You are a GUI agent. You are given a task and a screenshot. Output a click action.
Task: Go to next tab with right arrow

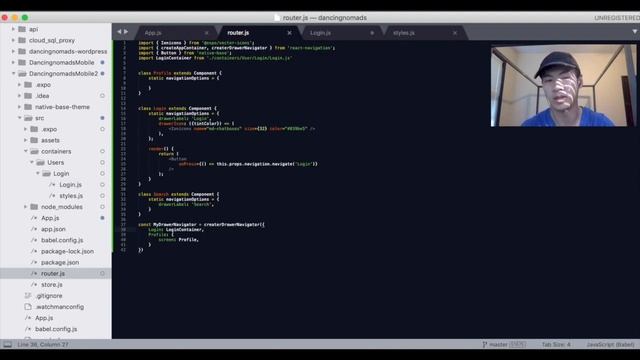tap(126, 31)
